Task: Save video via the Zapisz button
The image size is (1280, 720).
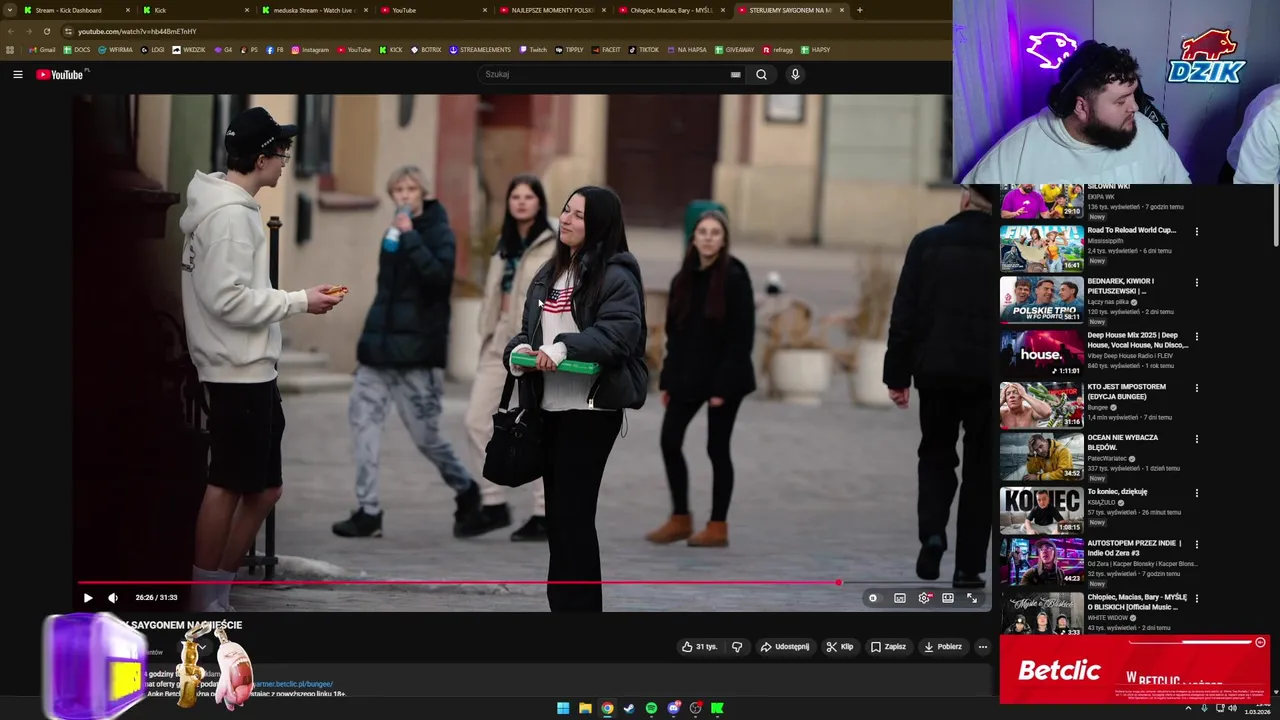Action: tap(888, 647)
